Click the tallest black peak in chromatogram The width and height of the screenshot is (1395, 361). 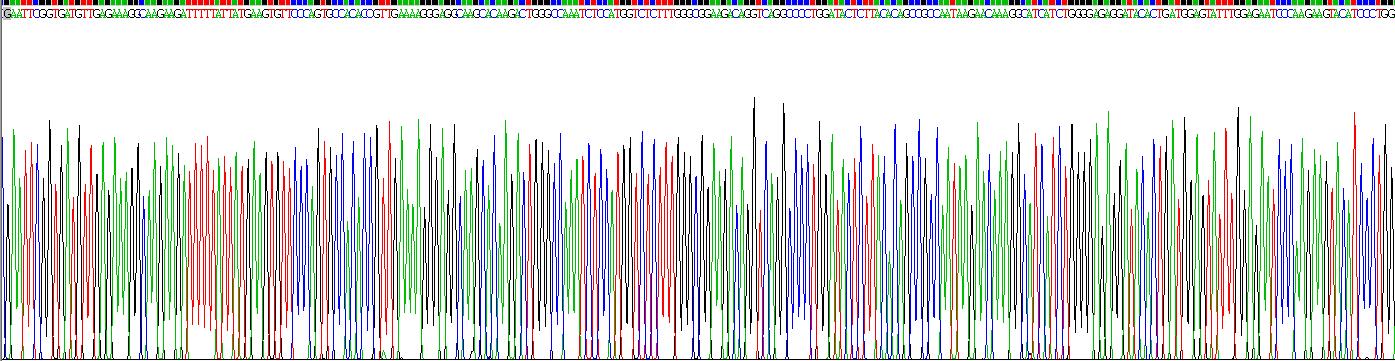[754, 228]
